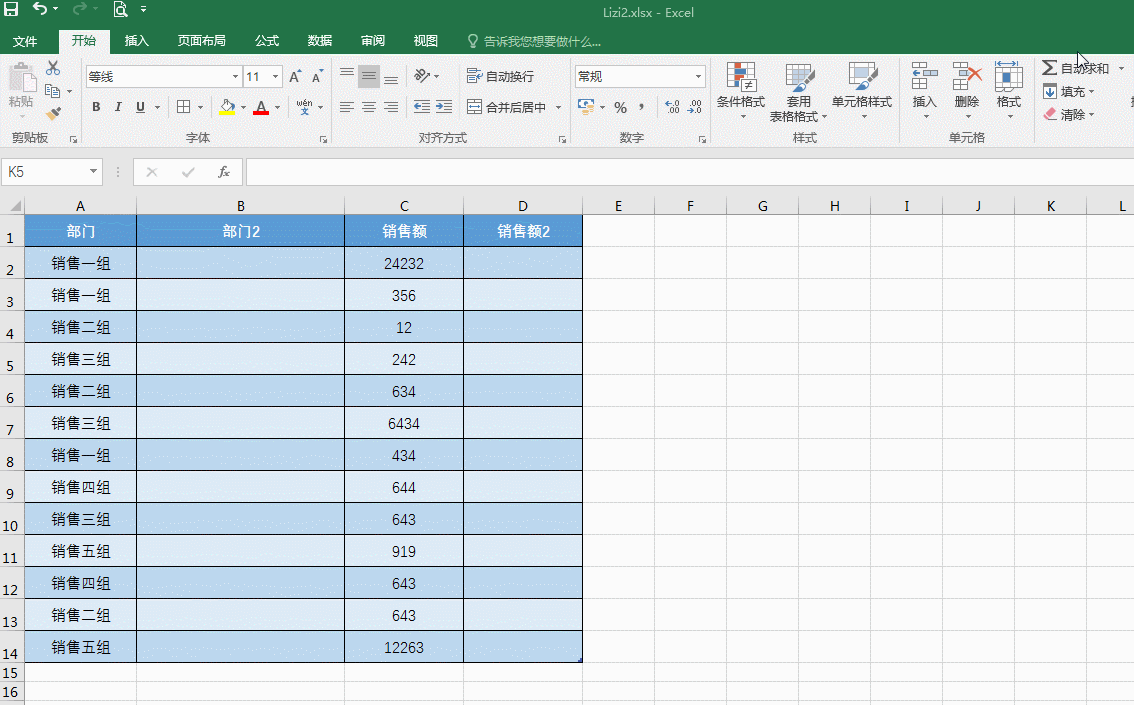Screen dimensions: 1134x705
Task: Click the decrease decimal icon
Action: tap(694, 107)
